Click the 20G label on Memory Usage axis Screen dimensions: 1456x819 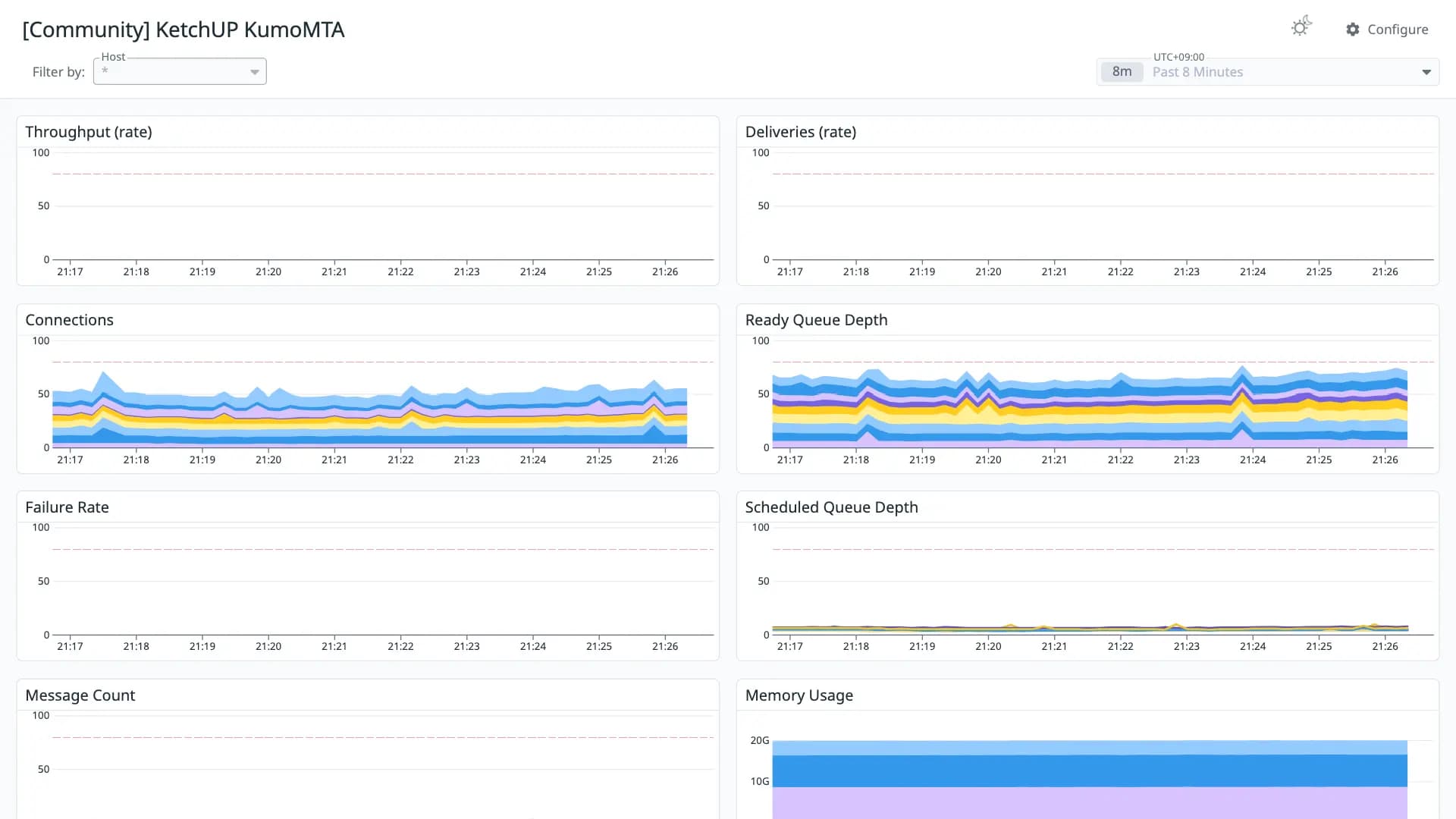pyautogui.click(x=759, y=740)
